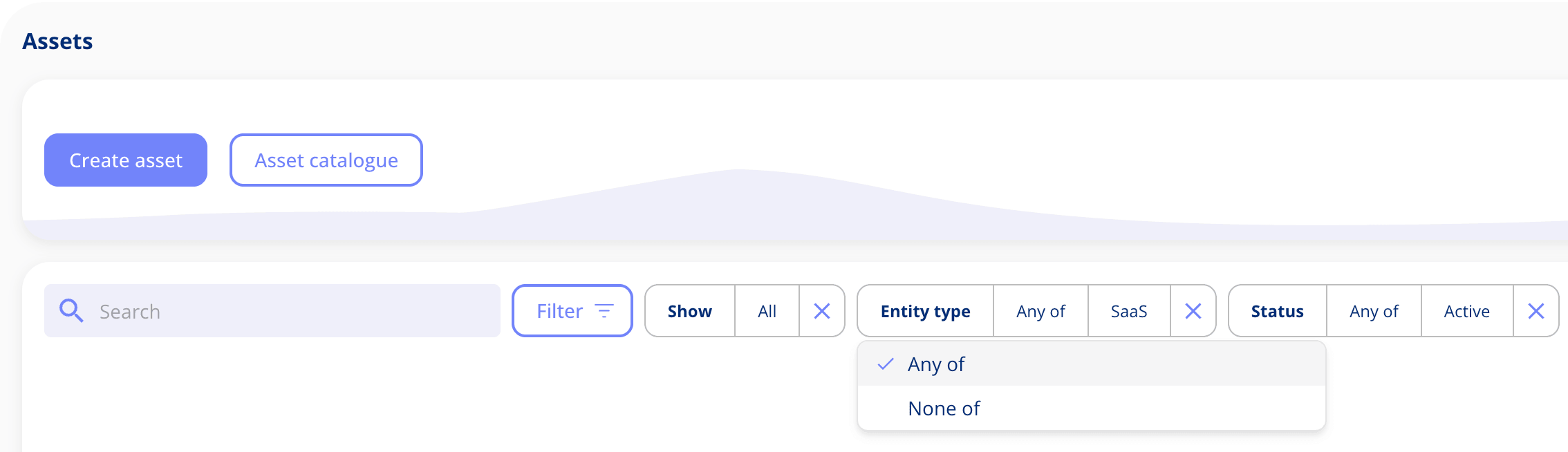The image size is (1568, 452).
Task: Click the Active status value chip
Action: tap(1466, 311)
